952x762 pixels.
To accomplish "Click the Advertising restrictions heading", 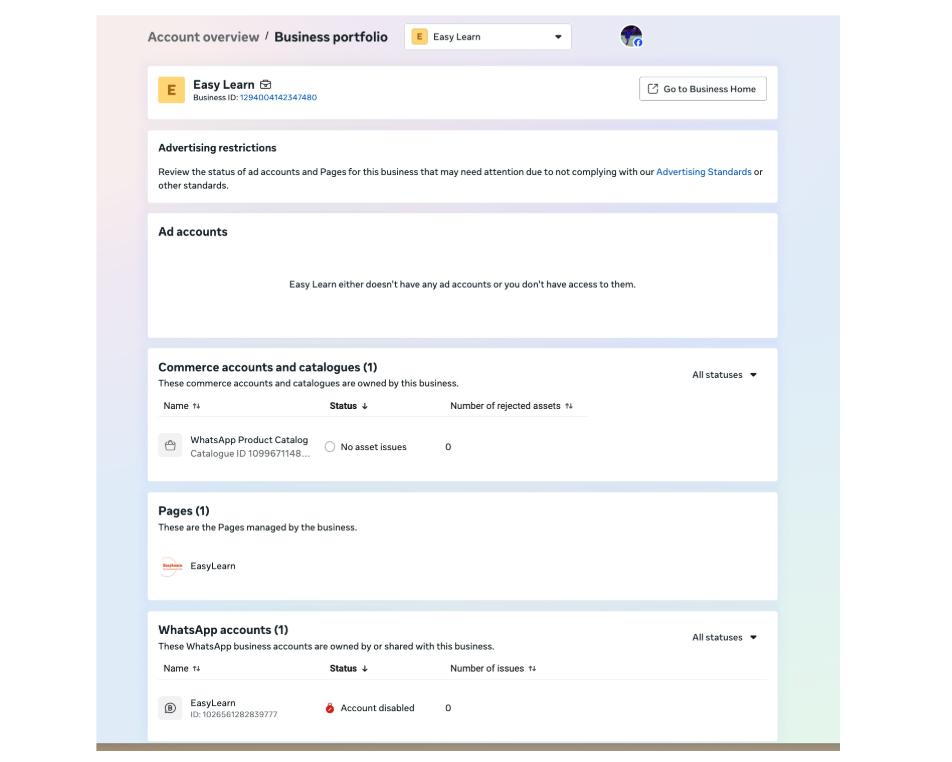I will pos(217,148).
